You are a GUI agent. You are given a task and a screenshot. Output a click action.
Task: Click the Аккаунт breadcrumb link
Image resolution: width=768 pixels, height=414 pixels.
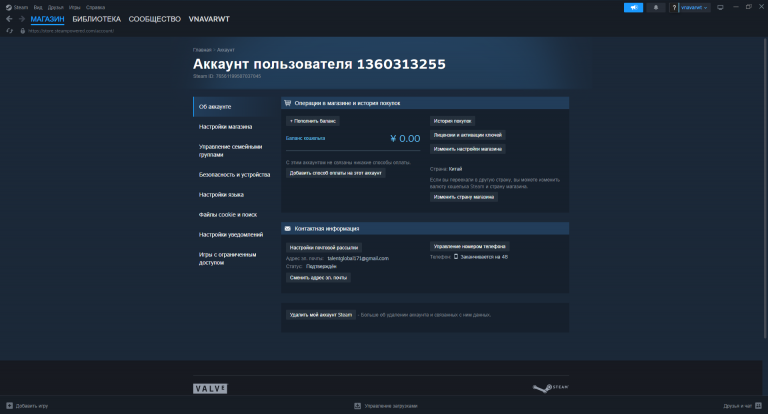(x=226, y=50)
